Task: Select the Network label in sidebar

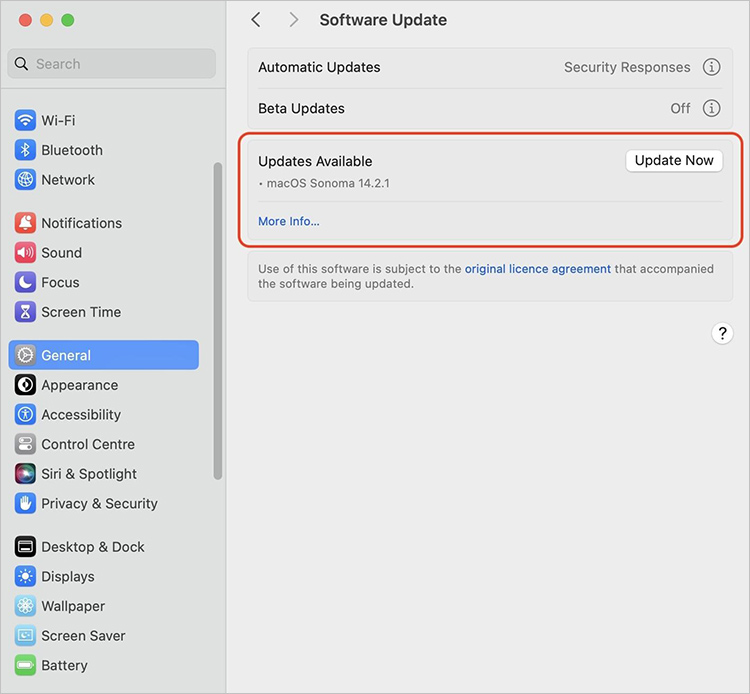Action: point(68,180)
